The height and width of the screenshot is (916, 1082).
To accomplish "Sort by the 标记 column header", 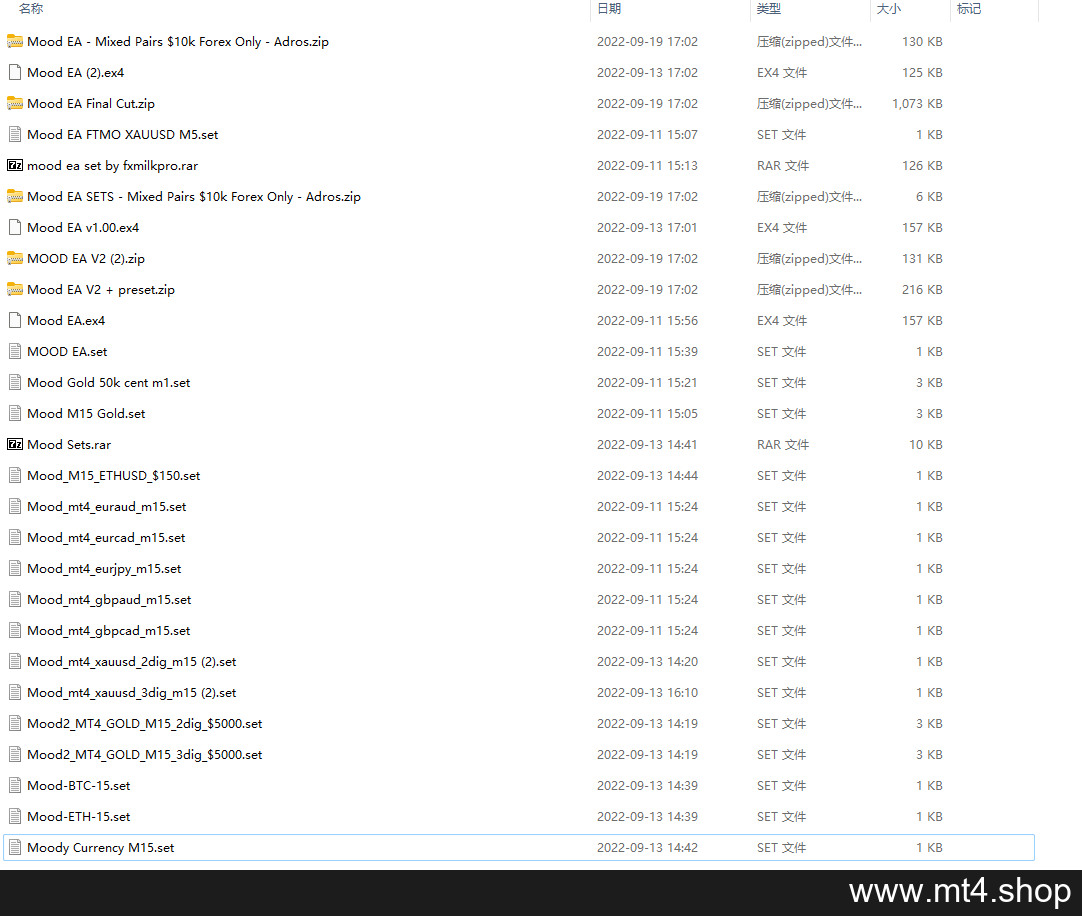I will coord(969,9).
